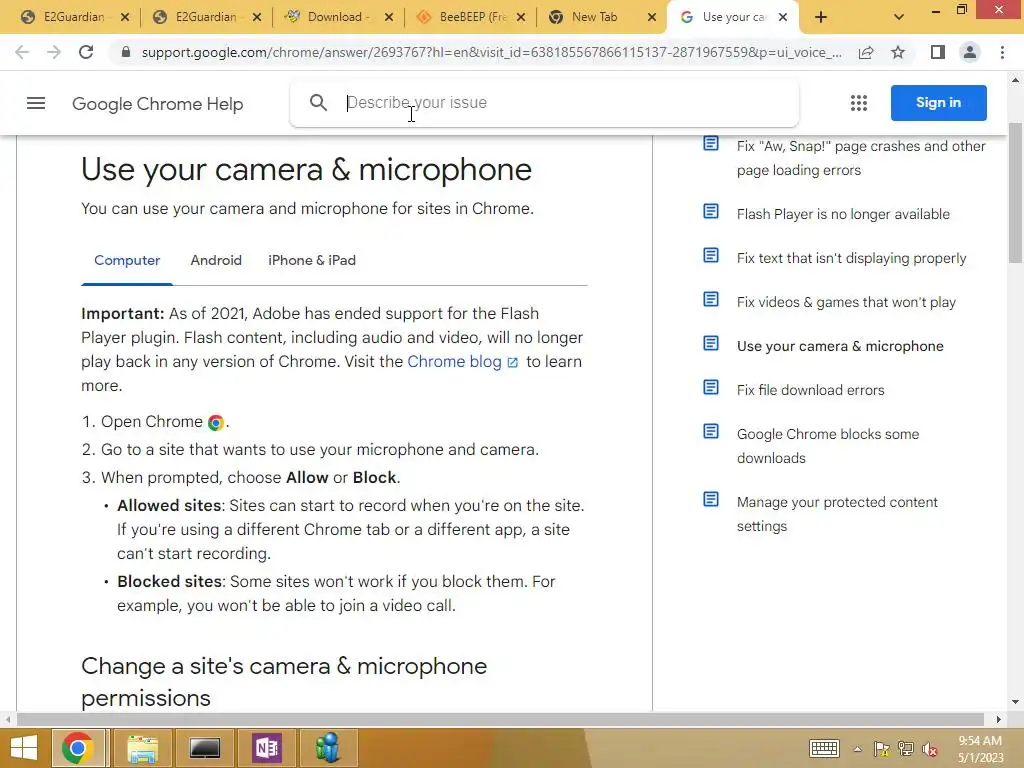Open Manage your protected content settings

point(837,514)
